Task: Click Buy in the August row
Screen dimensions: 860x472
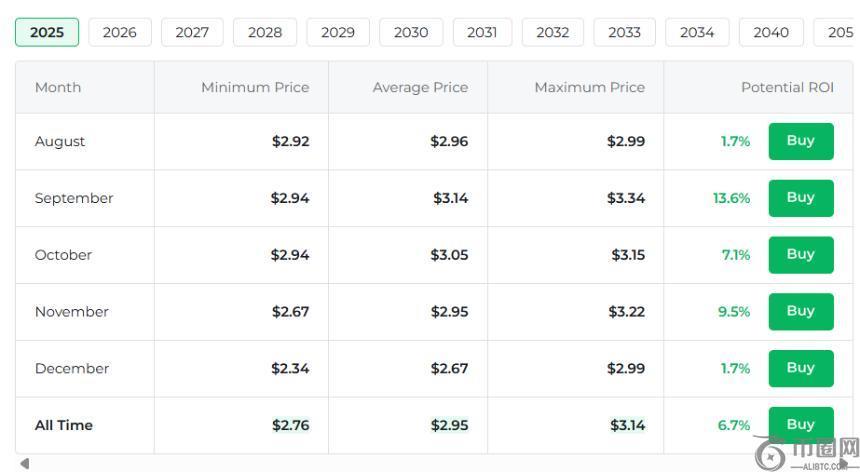Action: pos(800,141)
